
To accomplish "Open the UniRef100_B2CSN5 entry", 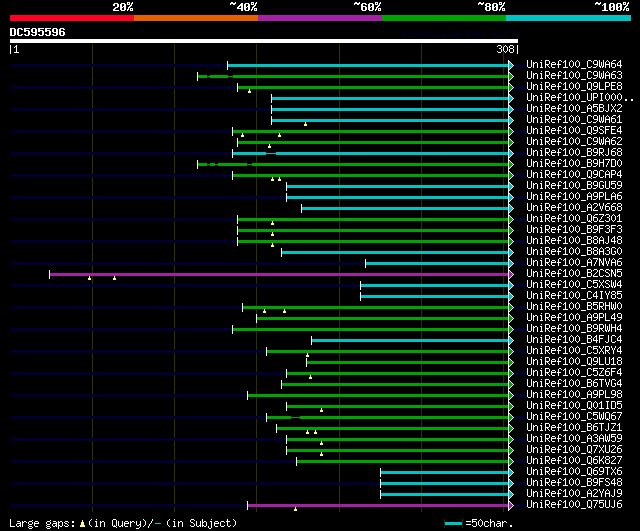I will [x=574, y=274].
